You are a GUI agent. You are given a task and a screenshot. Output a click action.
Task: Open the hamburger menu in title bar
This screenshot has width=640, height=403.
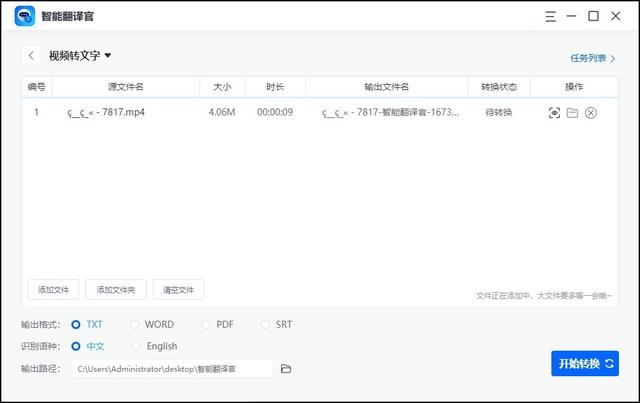[x=550, y=16]
